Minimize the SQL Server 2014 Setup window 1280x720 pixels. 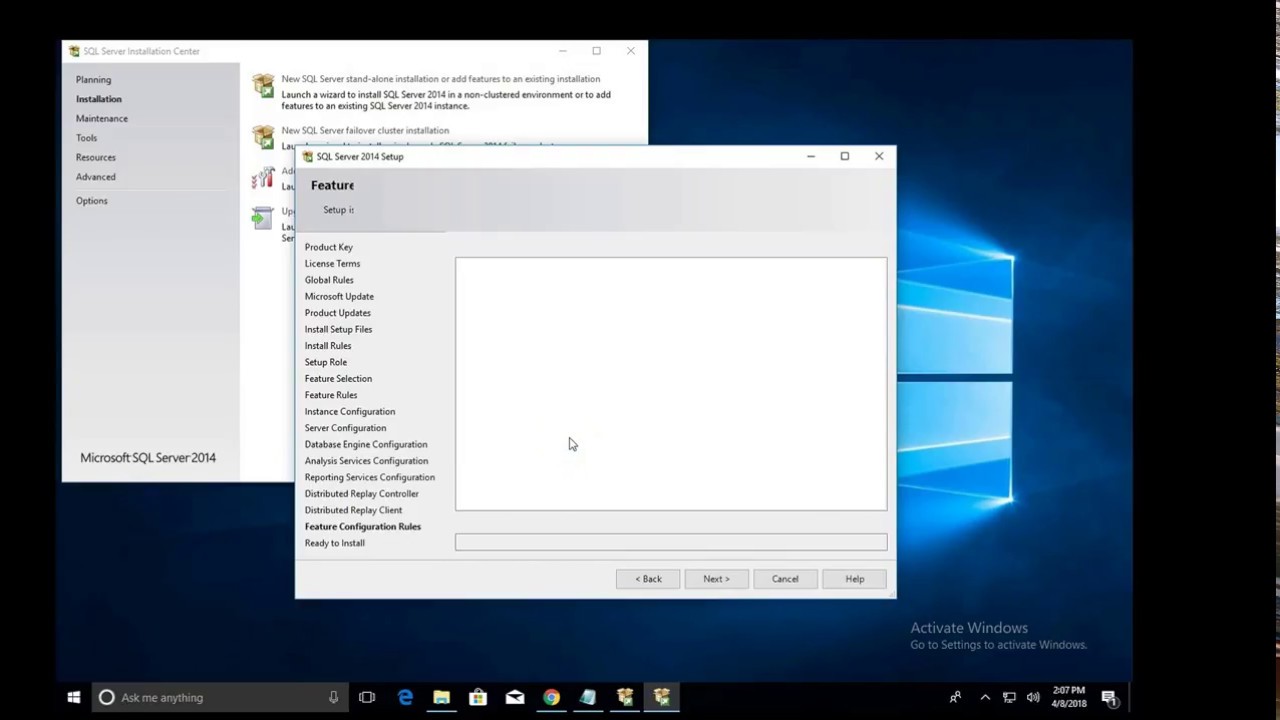[811, 156]
